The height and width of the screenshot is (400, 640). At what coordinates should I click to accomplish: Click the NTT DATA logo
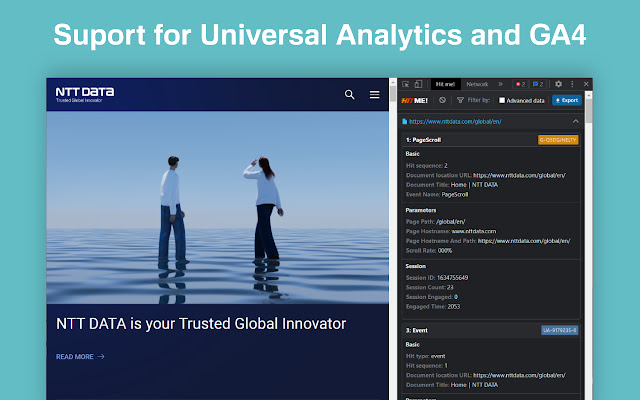[85, 95]
